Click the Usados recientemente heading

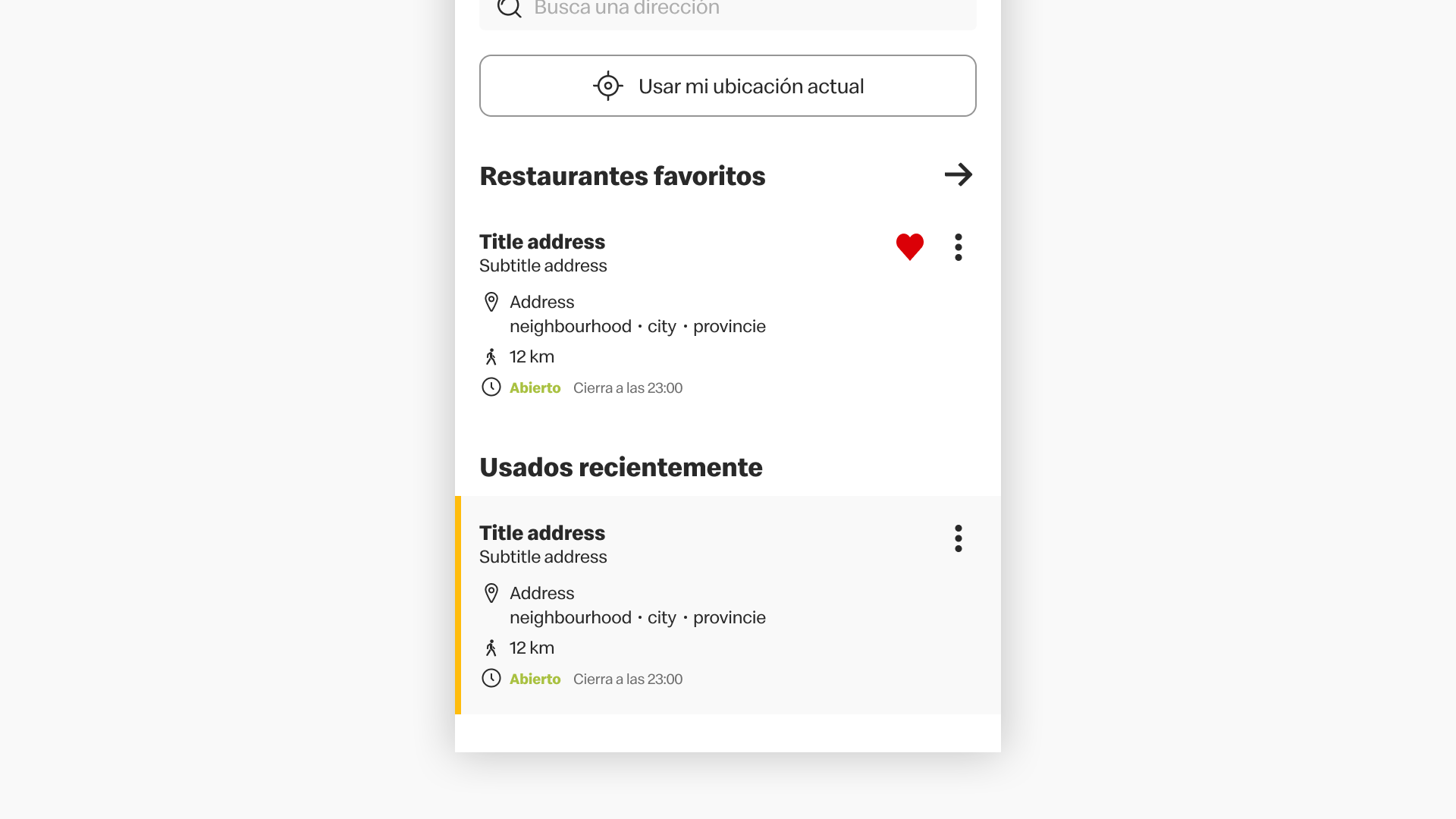point(620,467)
